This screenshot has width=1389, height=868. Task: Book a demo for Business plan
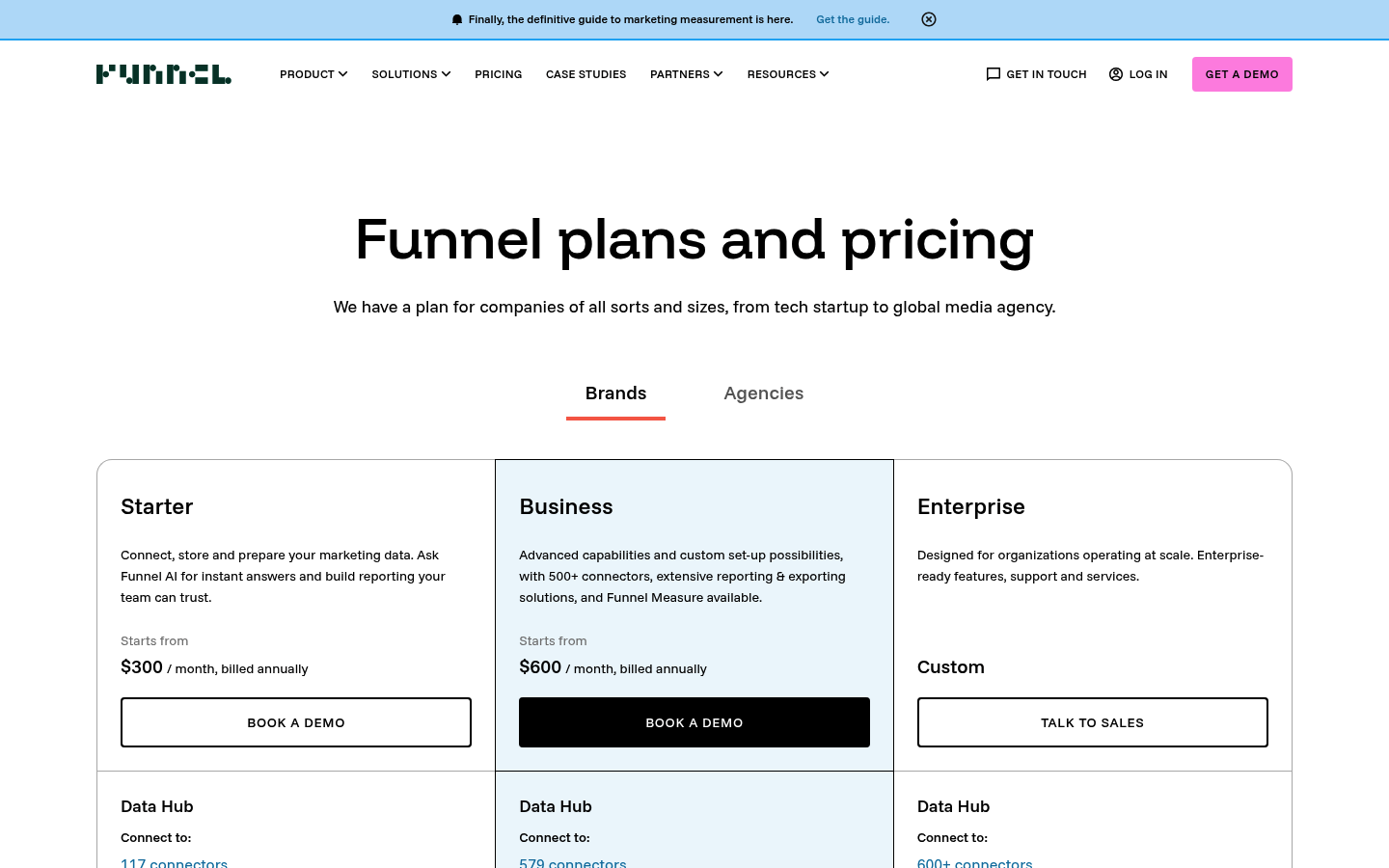pyautogui.click(x=694, y=722)
